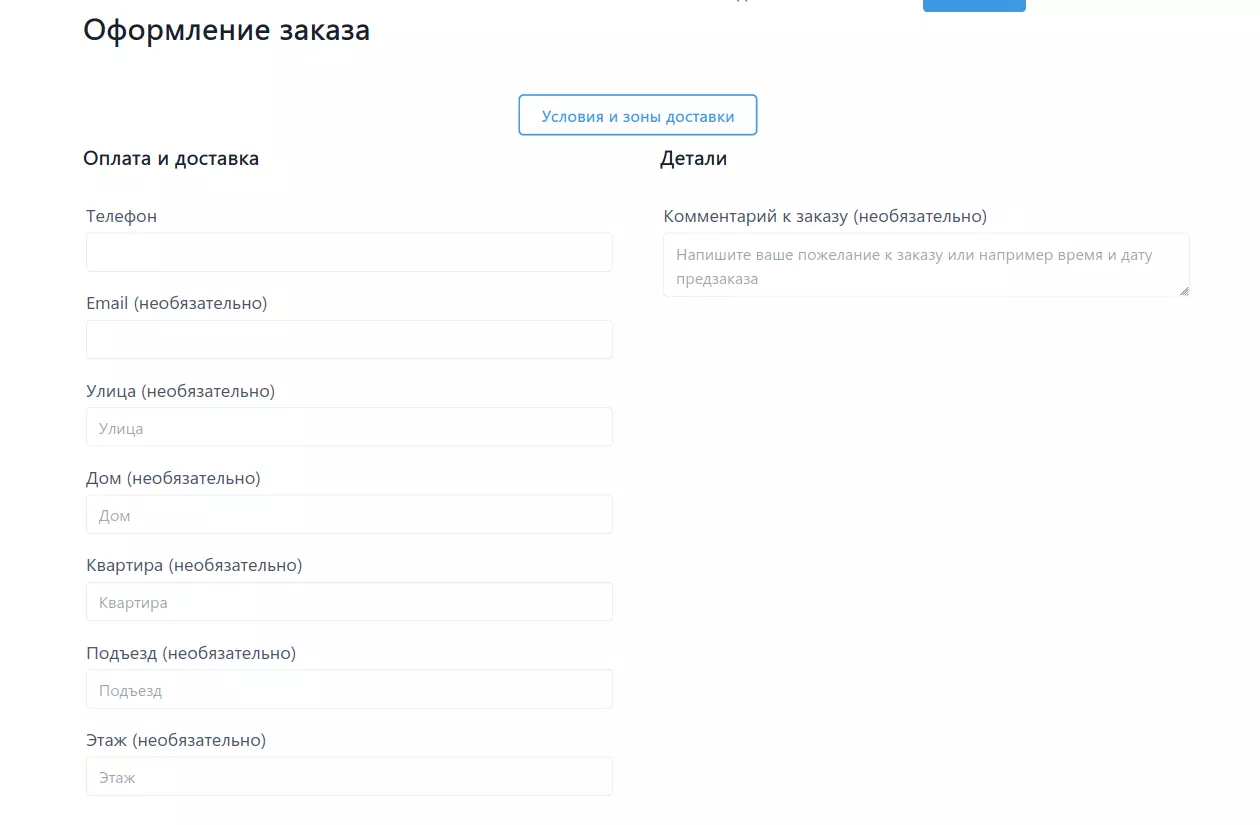Click the Детали section heading
This screenshot has height=825, width=1260.
693,158
